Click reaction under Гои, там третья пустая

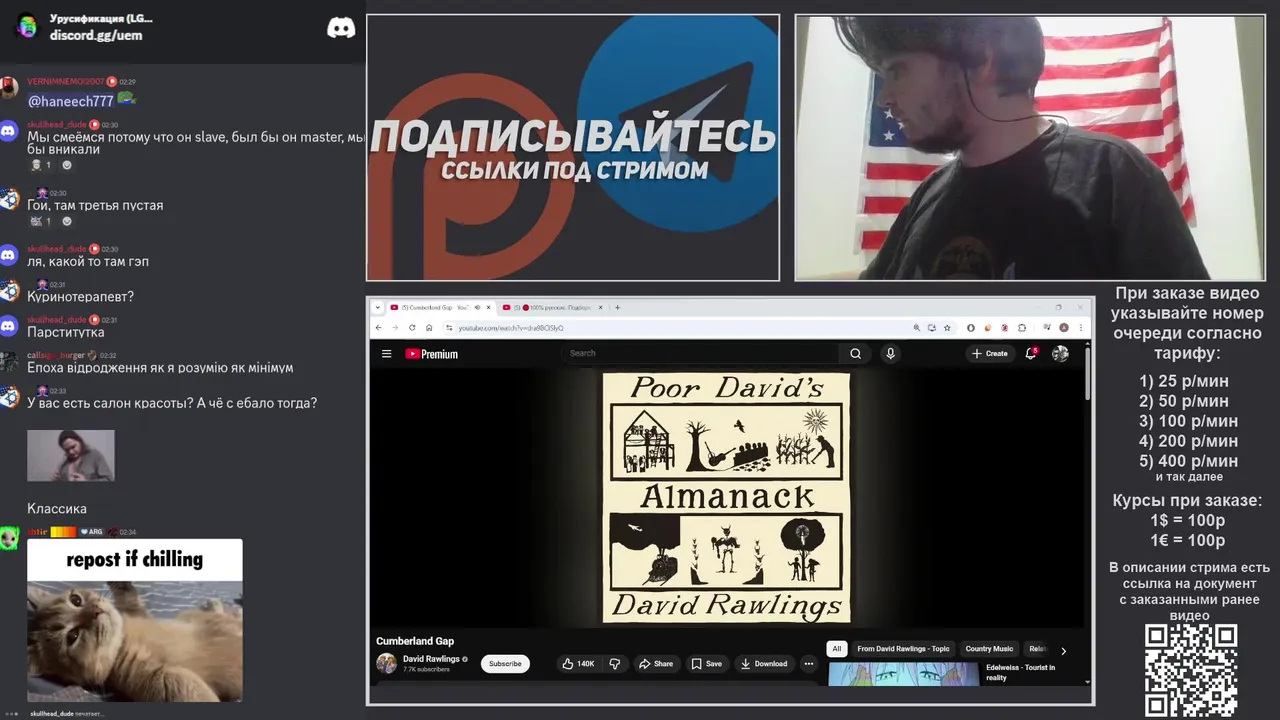[40, 221]
